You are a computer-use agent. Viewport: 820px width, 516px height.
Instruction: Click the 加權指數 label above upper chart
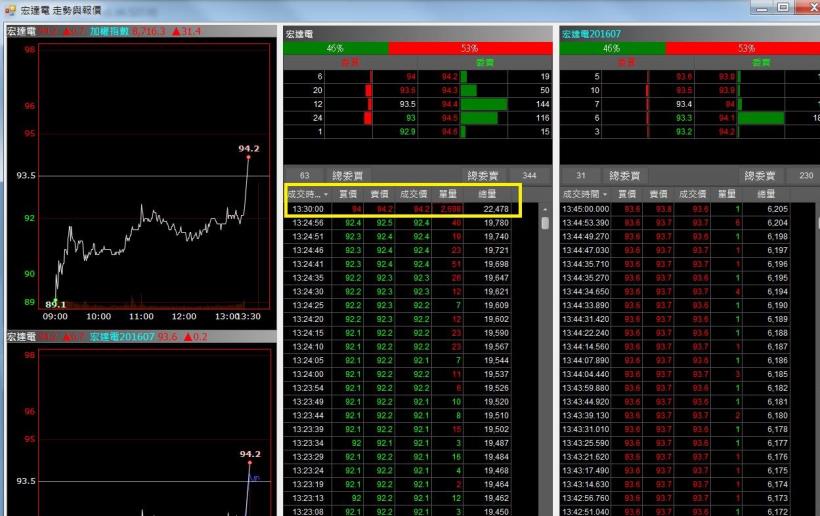109,32
